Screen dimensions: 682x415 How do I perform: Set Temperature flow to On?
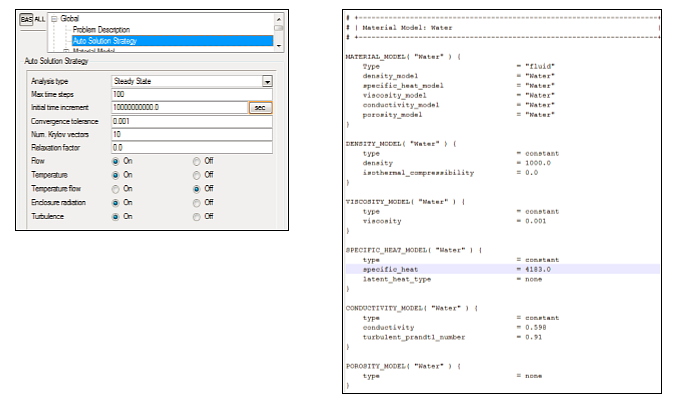[x=115, y=189]
